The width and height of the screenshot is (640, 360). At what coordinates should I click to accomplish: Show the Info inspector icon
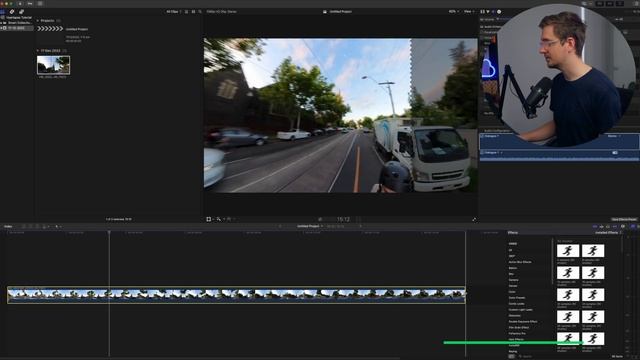pos(499,12)
